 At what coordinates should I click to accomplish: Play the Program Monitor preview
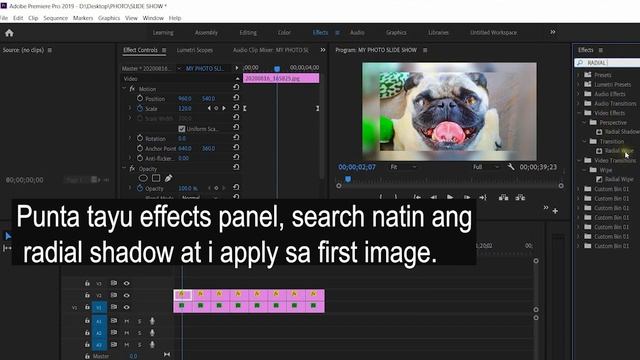point(450,198)
